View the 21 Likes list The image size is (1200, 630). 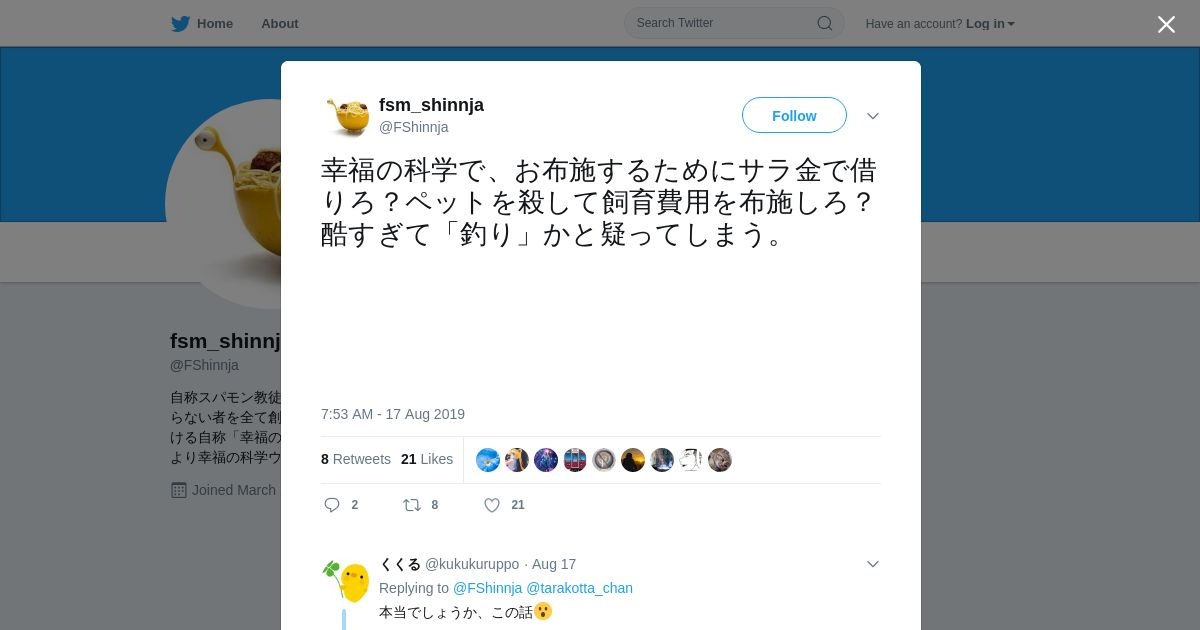click(427, 459)
